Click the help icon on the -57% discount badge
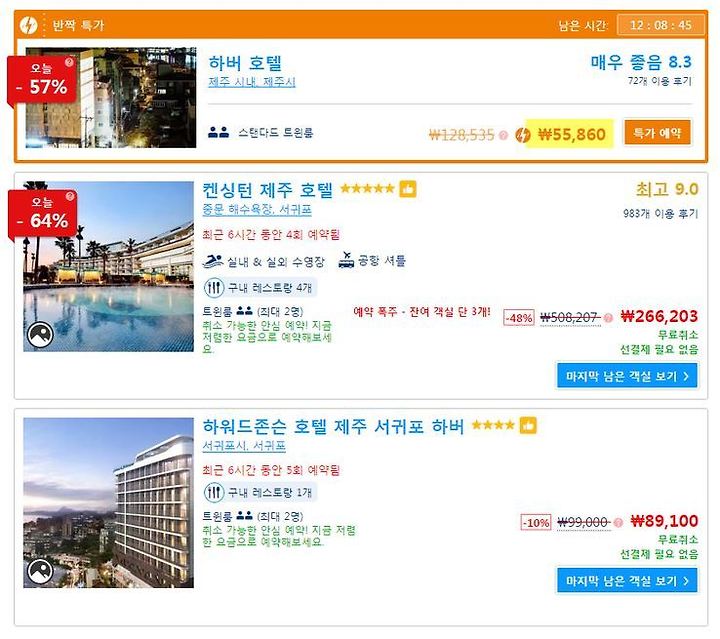 69,62
